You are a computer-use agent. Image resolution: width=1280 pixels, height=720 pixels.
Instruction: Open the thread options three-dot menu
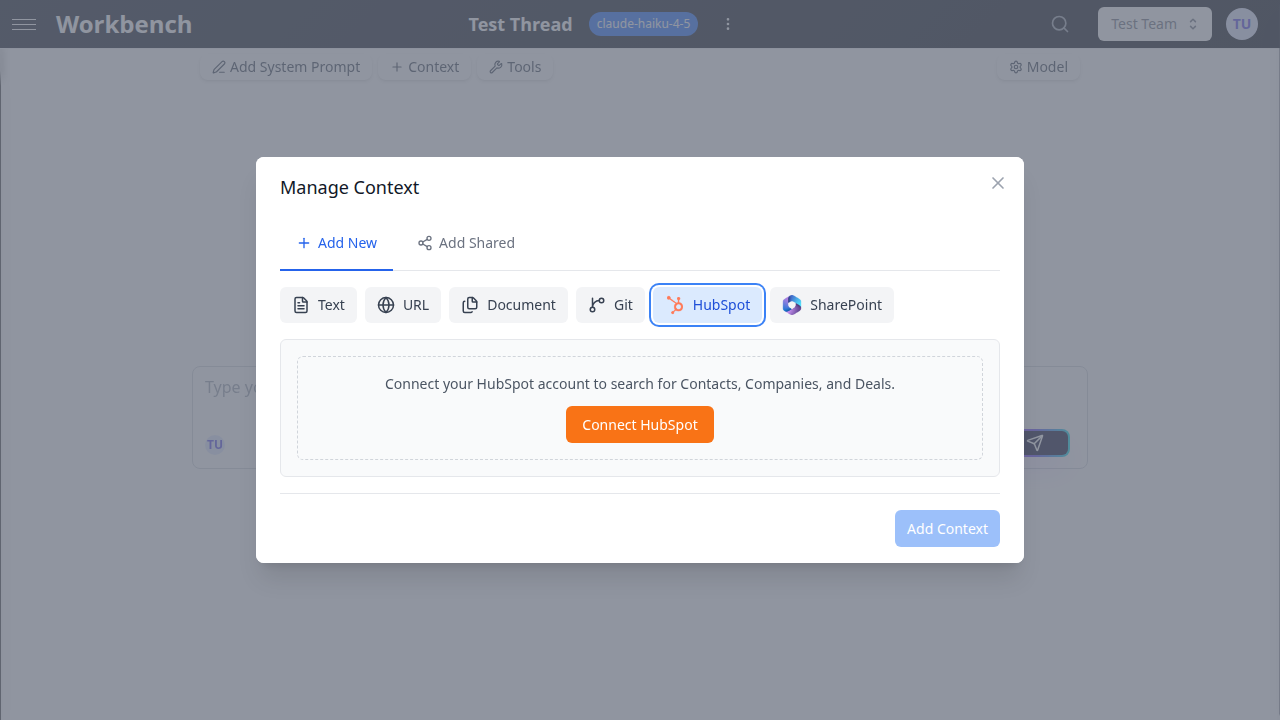pos(728,23)
